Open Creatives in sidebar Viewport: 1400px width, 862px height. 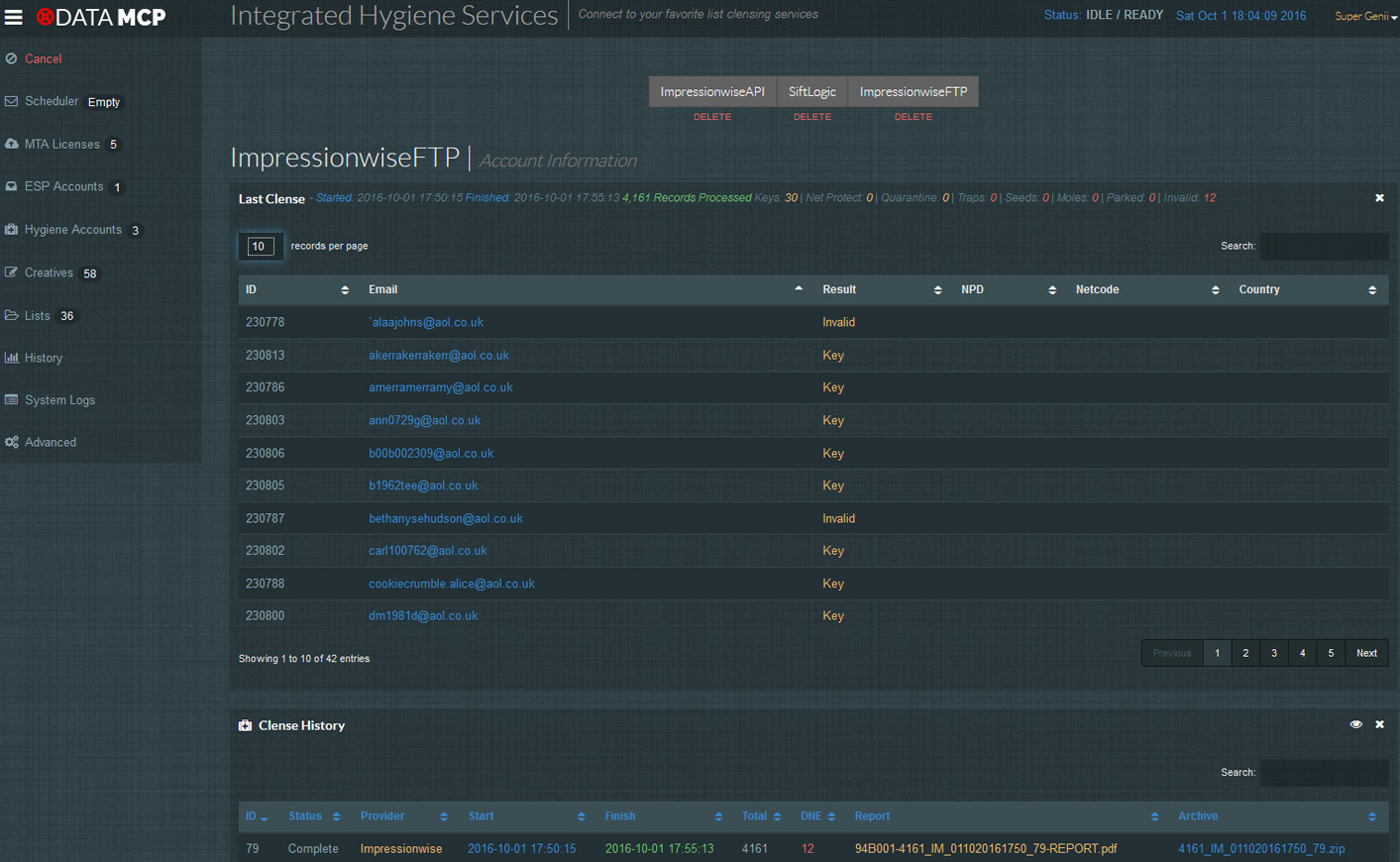49,272
